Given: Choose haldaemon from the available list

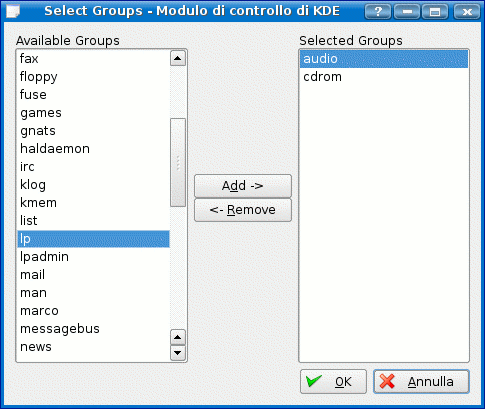Looking at the screenshot, I should point(93,149).
